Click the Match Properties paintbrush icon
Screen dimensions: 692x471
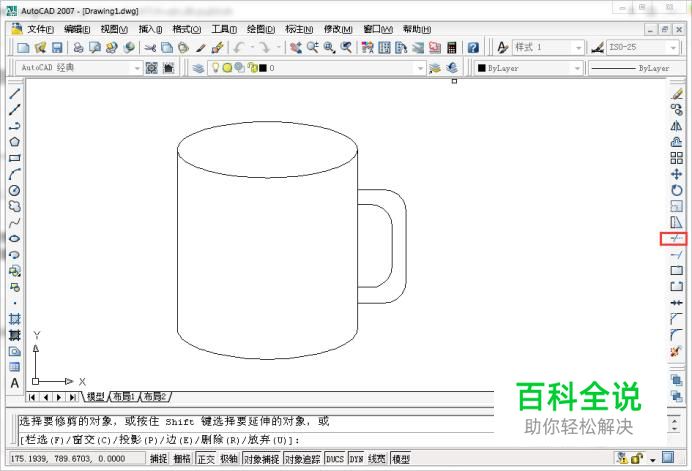[x=217, y=47]
